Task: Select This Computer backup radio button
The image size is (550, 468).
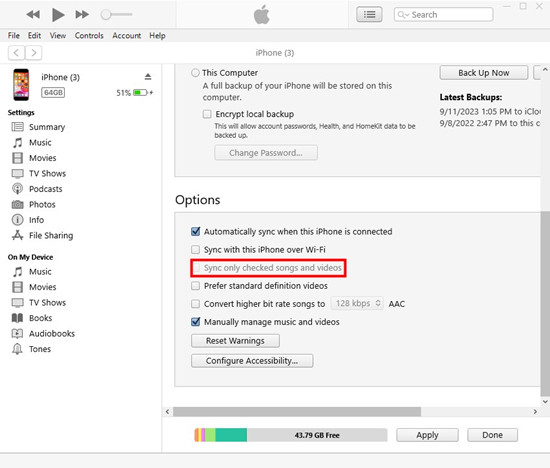Action: point(195,73)
